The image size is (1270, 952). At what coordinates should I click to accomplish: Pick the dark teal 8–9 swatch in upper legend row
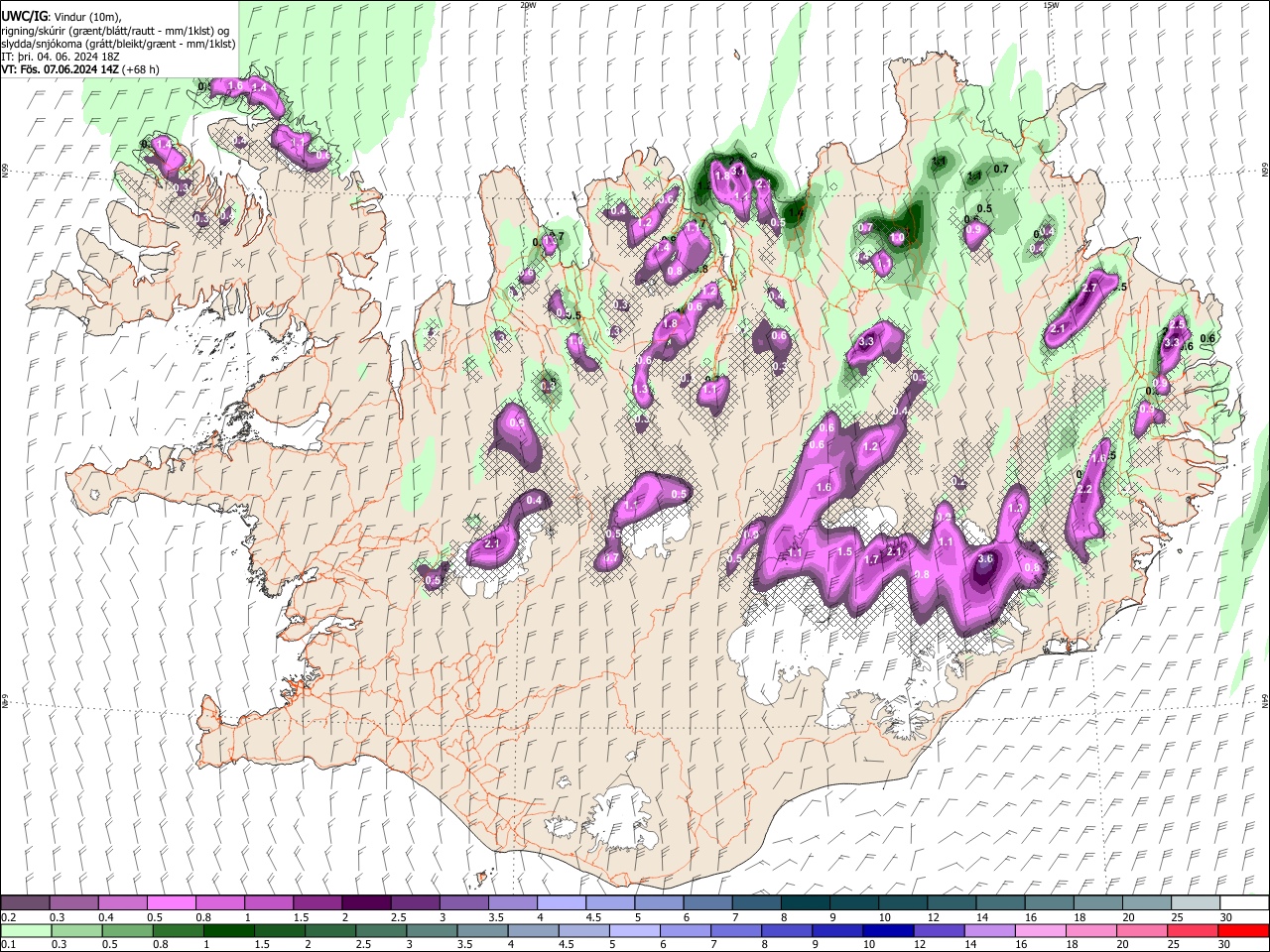pos(806,902)
